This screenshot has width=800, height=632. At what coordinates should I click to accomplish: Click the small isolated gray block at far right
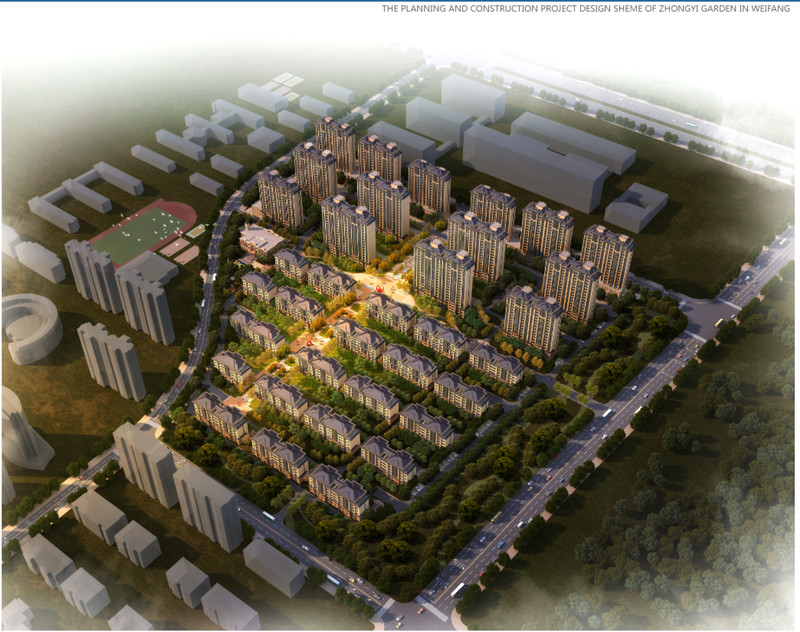[x=636, y=207]
